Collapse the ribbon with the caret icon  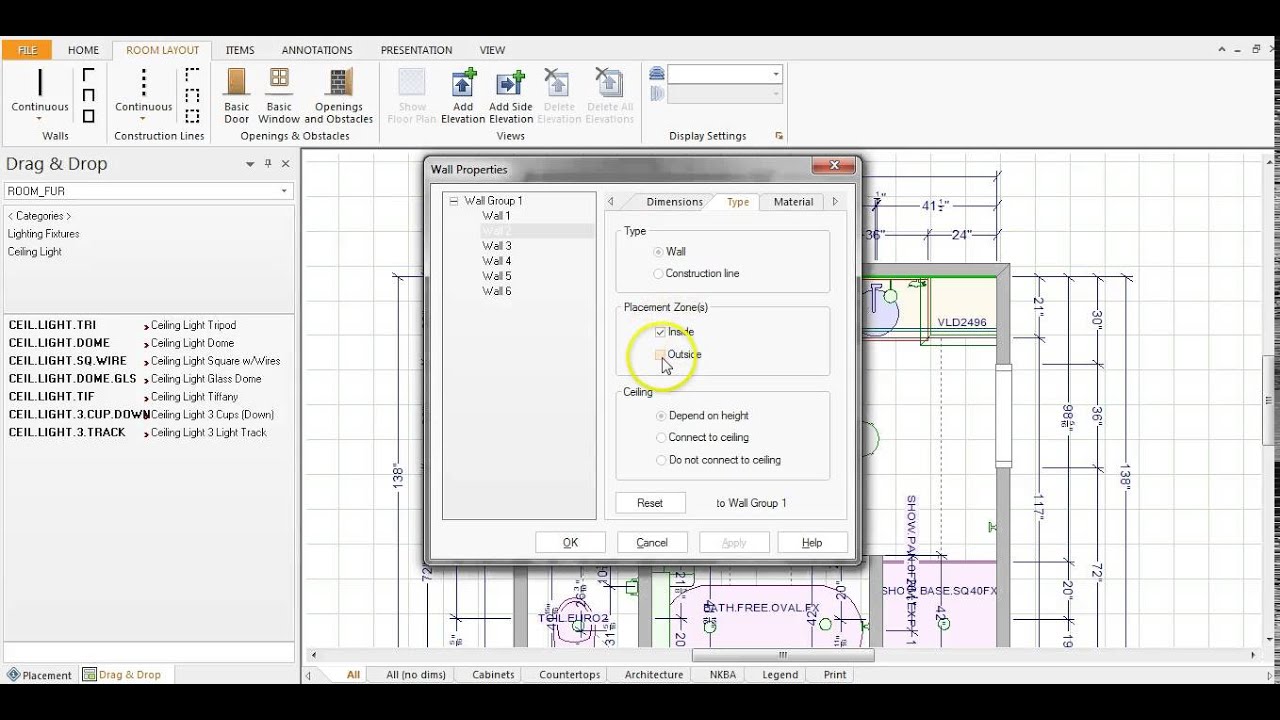coord(1222,50)
